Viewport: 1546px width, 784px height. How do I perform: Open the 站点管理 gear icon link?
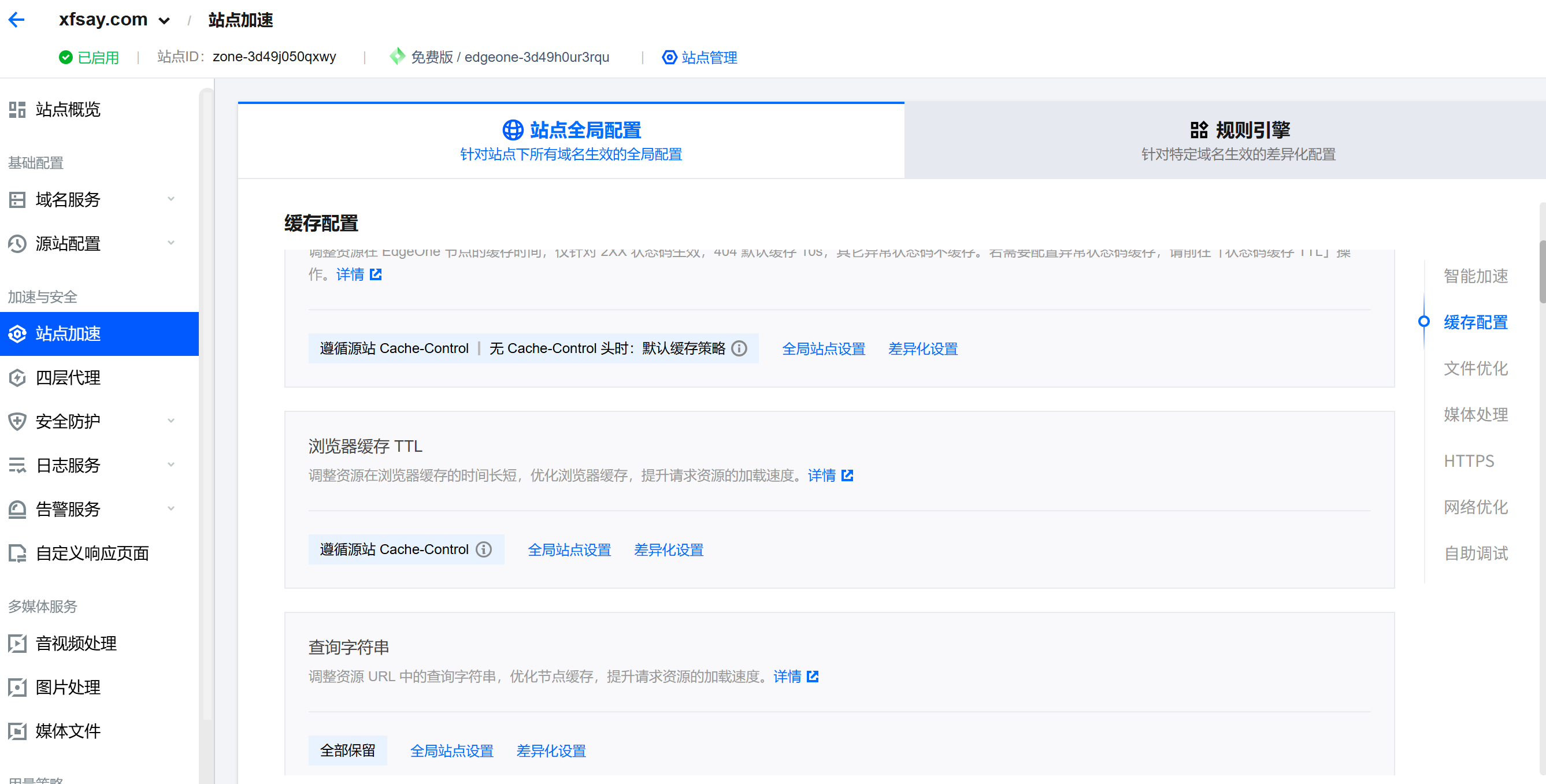coord(669,58)
